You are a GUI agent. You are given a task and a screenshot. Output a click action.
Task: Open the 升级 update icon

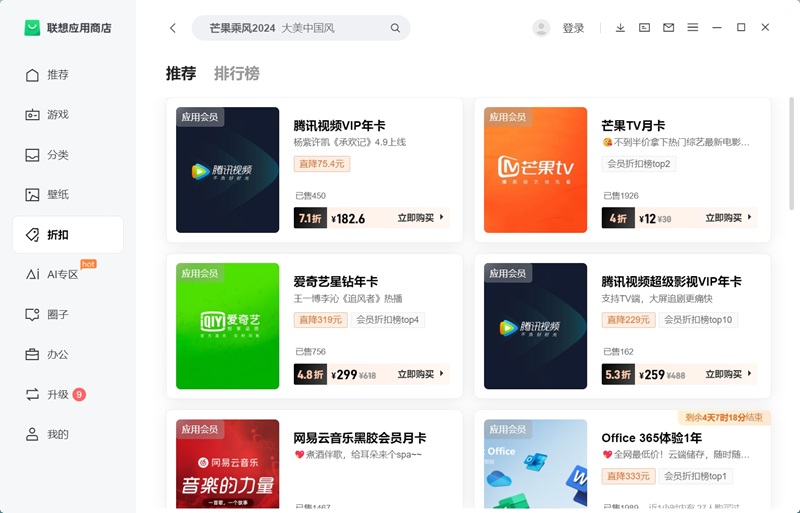click(x=32, y=394)
